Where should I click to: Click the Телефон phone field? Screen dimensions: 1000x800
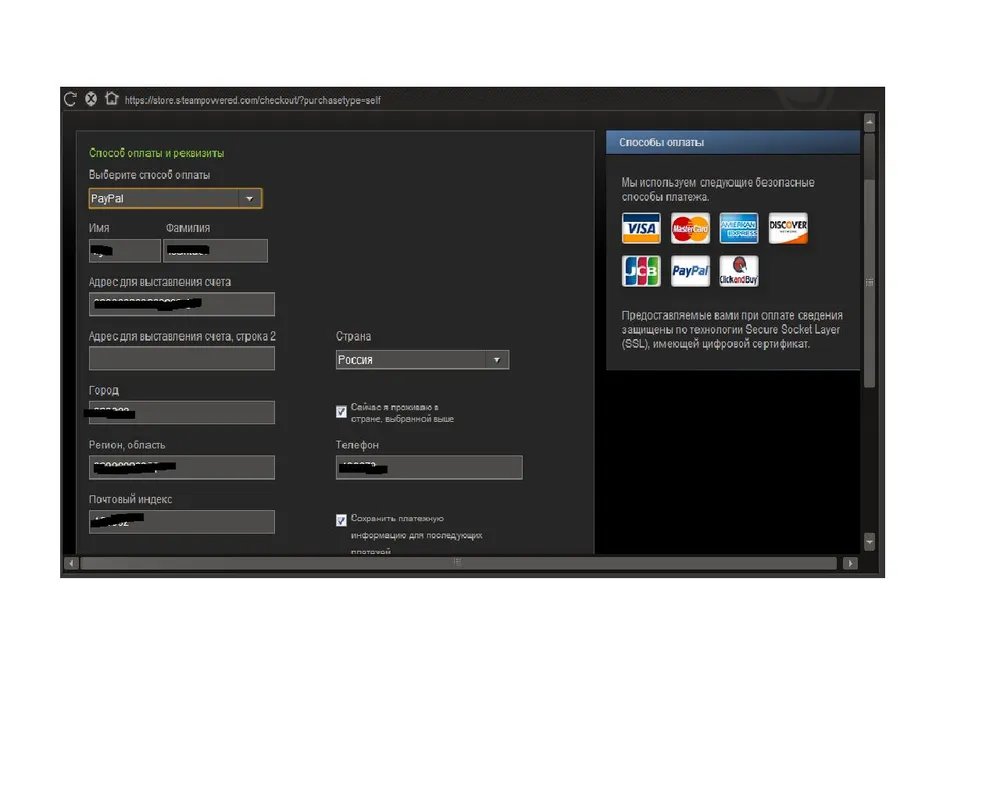(429, 467)
